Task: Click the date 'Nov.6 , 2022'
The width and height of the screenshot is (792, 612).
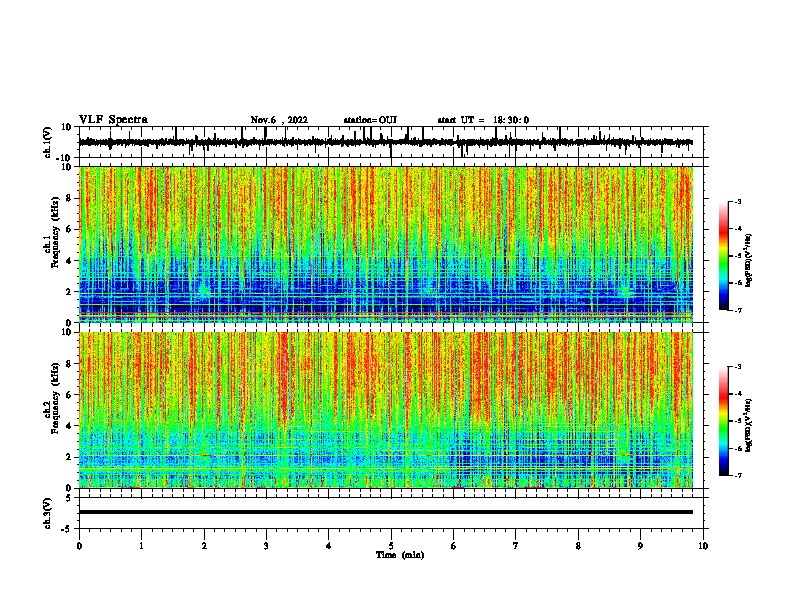Action: pyautogui.click(x=279, y=120)
